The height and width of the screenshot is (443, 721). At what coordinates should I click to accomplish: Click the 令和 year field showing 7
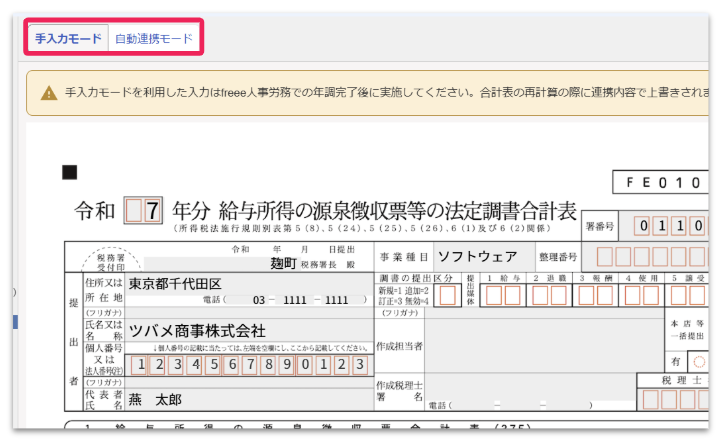coord(143,211)
